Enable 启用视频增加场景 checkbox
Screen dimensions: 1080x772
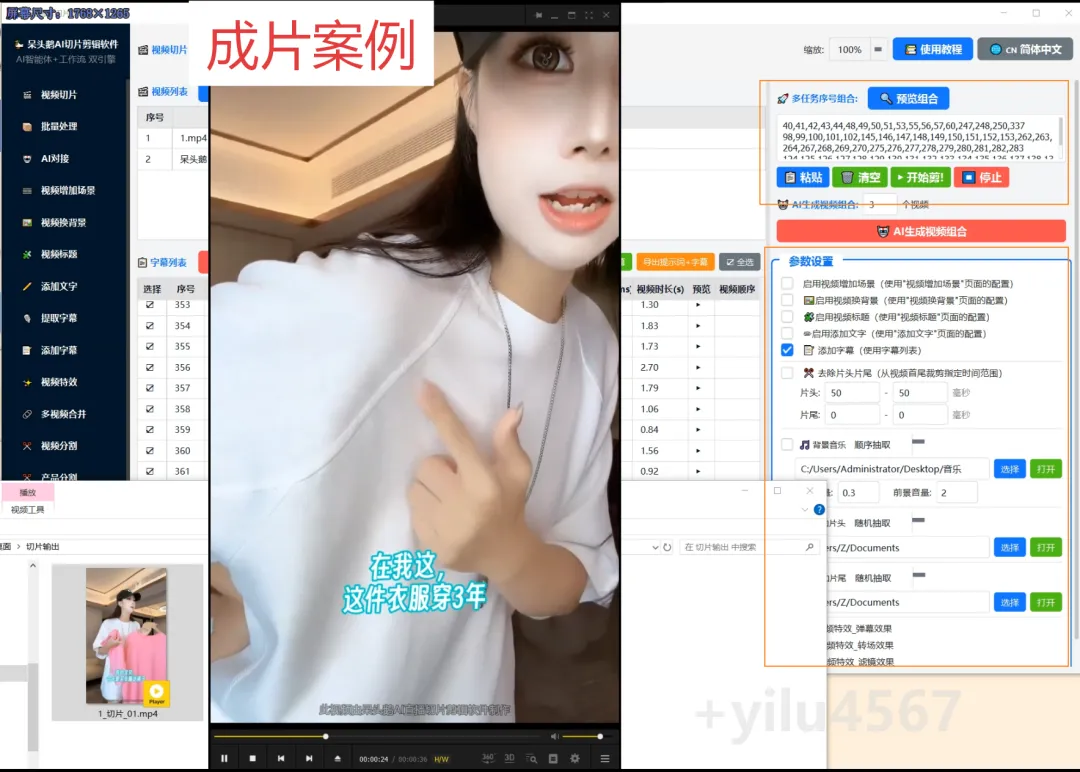pos(787,283)
